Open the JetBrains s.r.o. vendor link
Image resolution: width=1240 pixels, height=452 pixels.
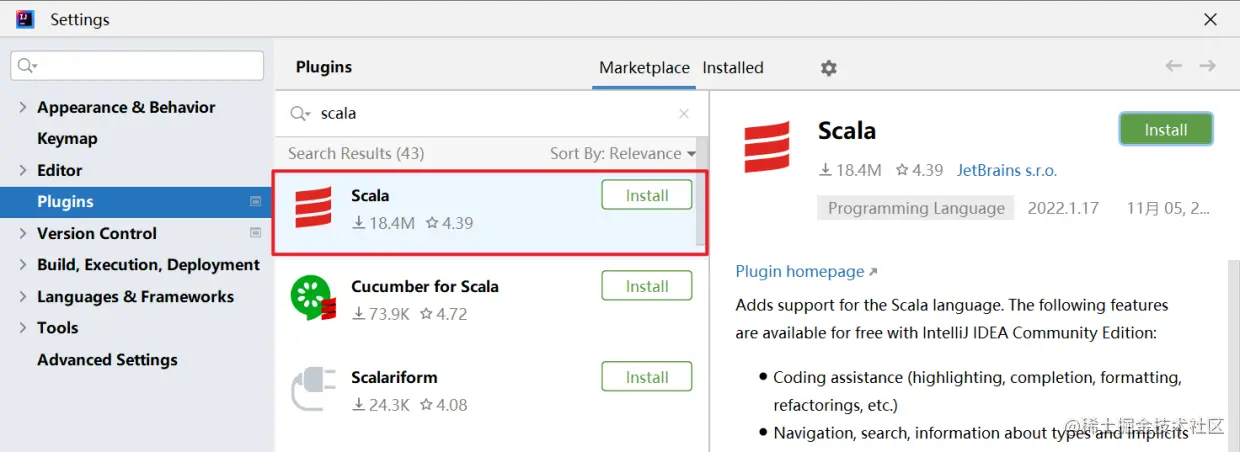coord(1007,170)
